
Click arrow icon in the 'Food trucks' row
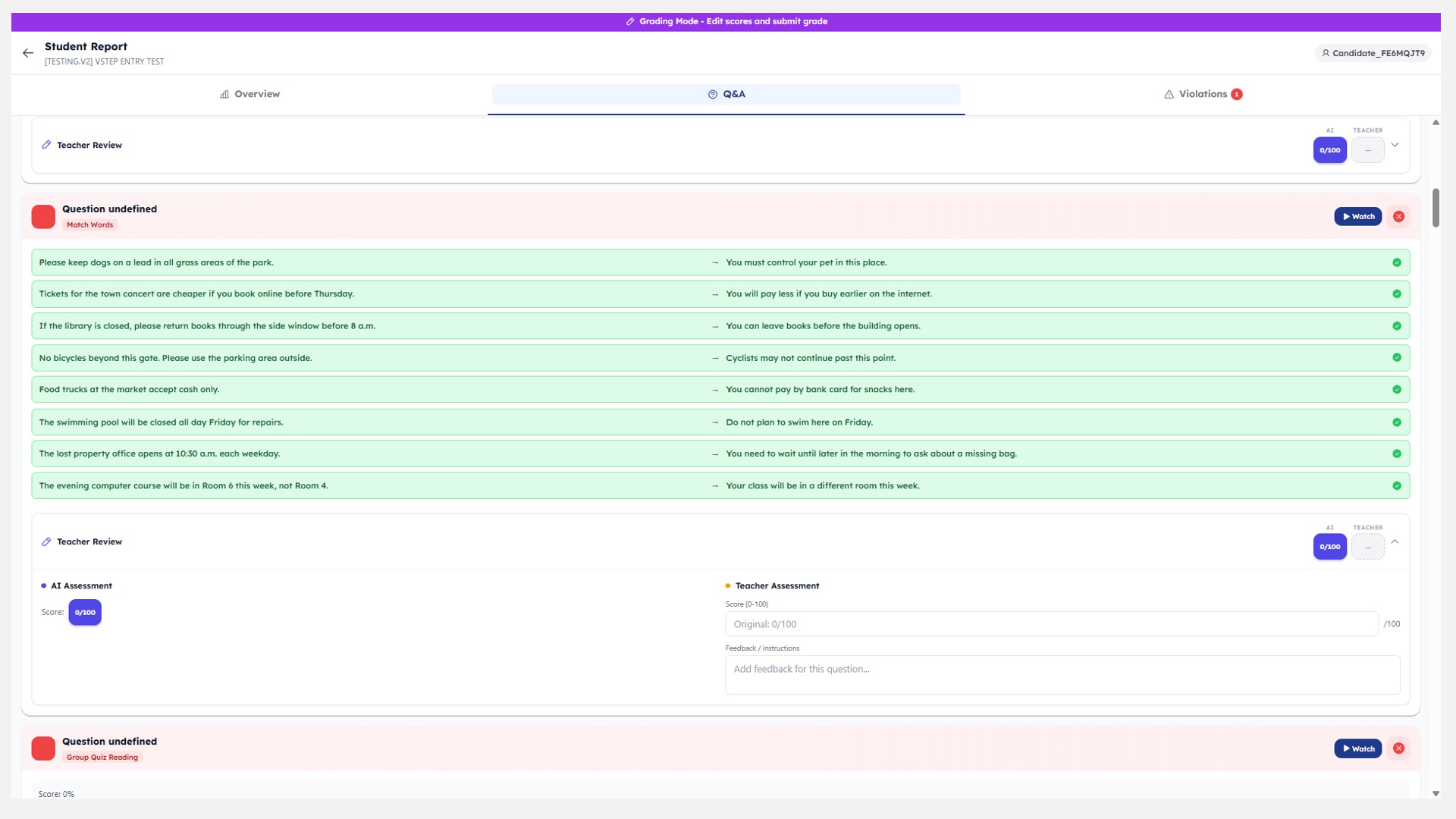[x=714, y=390]
